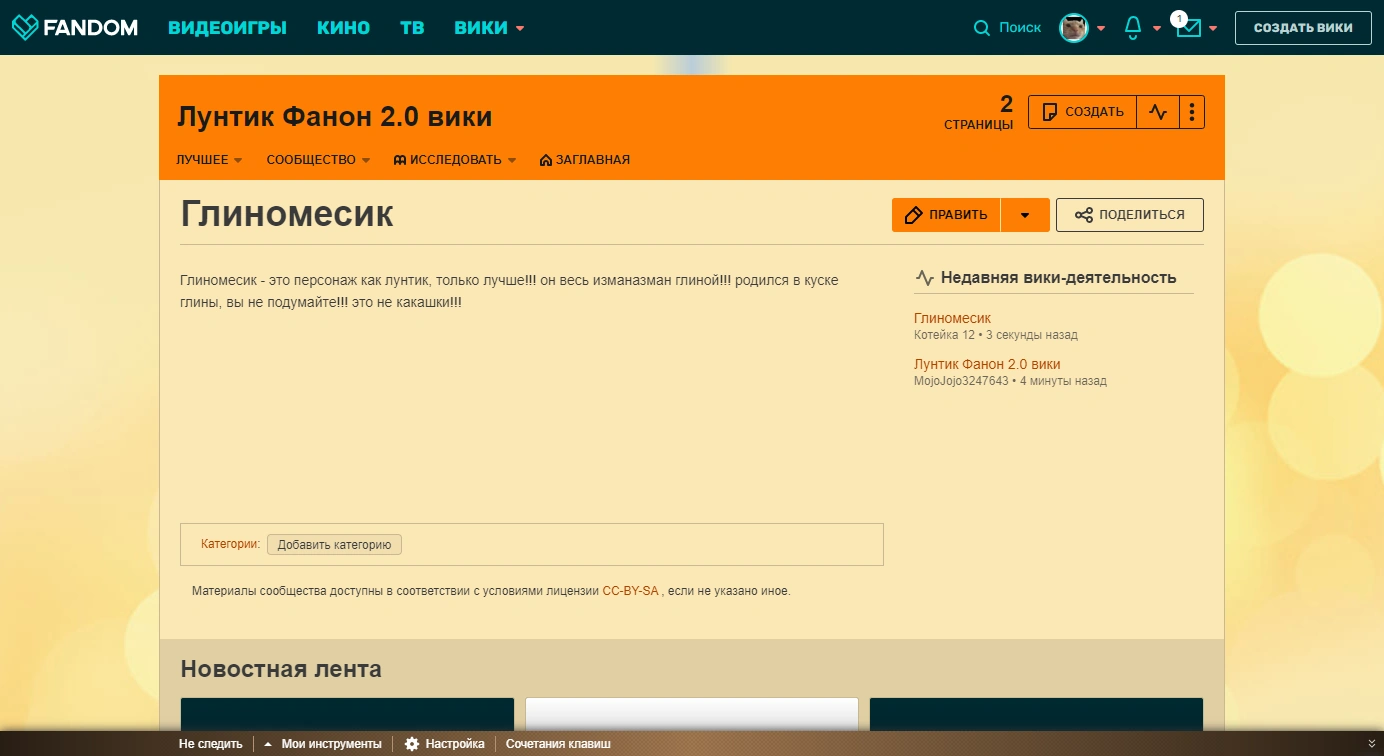
Task: Open the СООБЩЕСТВО dropdown menu
Action: [318, 160]
